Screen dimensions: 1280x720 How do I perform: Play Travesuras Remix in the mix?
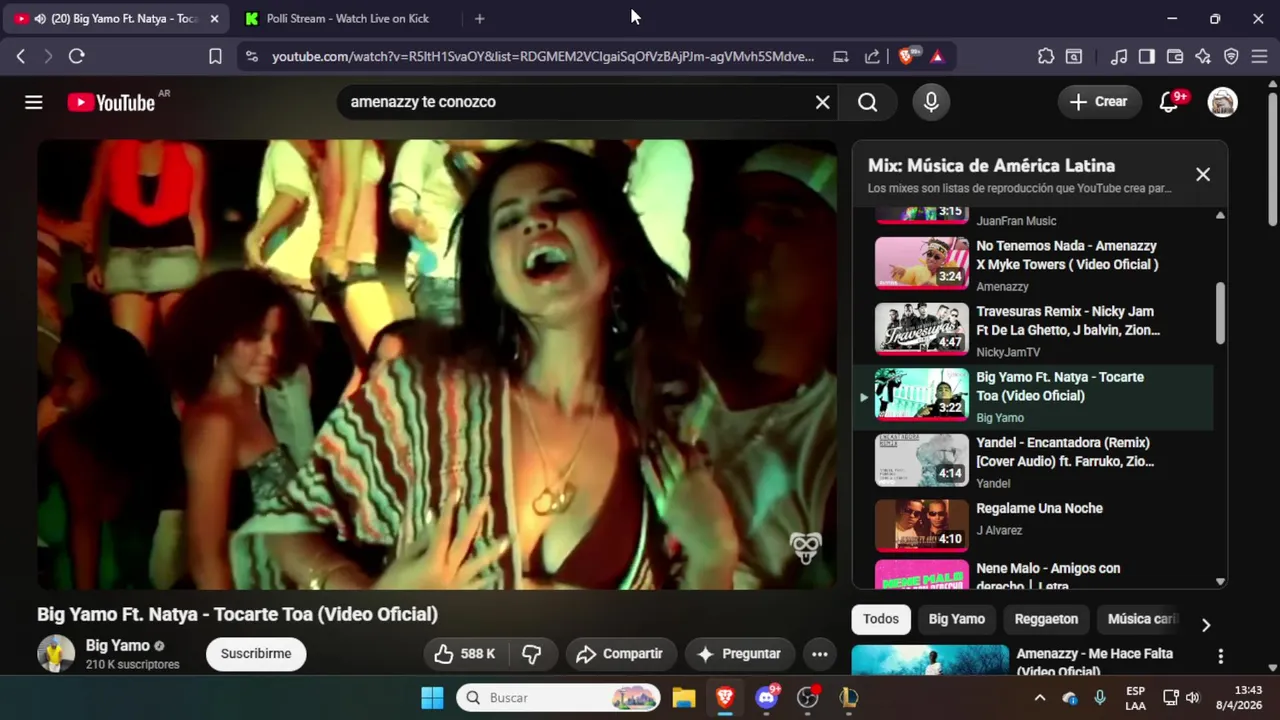point(1034,330)
